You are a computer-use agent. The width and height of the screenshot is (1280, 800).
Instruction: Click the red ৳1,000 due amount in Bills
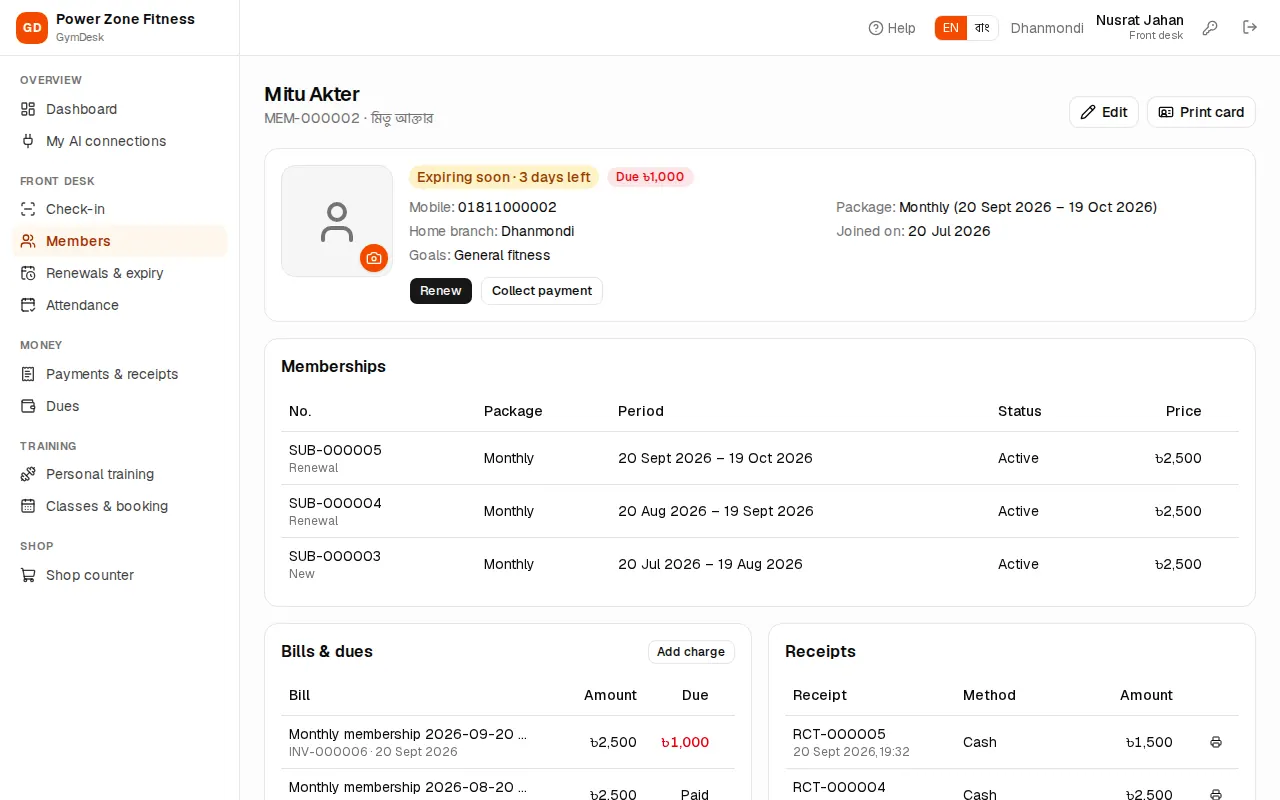coord(685,742)
